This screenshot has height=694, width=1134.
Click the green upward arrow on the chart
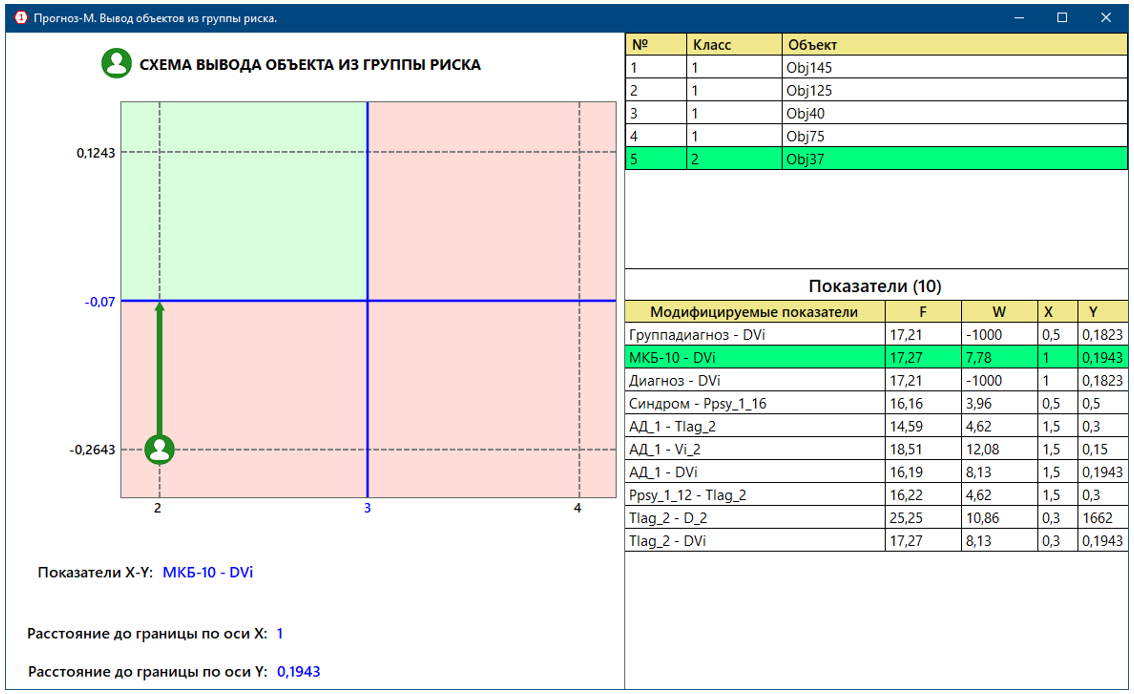[159, 370]
